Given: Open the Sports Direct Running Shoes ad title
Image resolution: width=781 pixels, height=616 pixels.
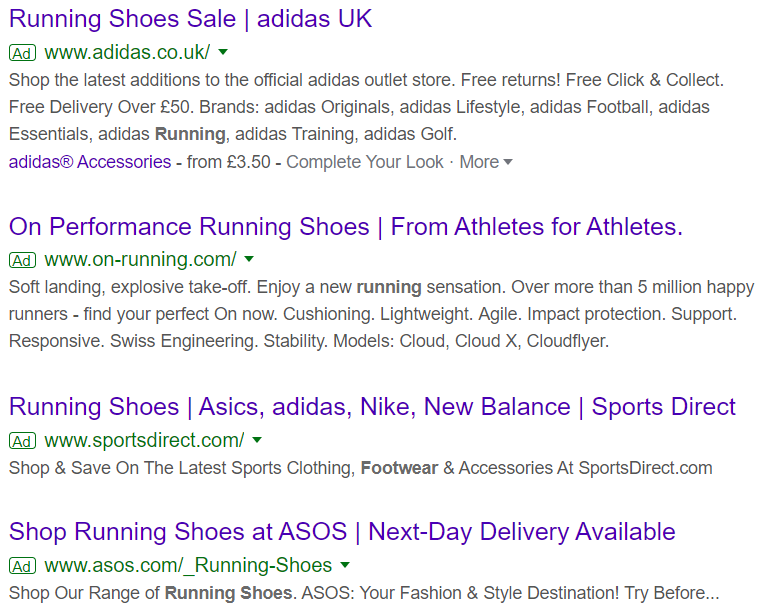Looking at the screenshot, I should pos(372,407).
